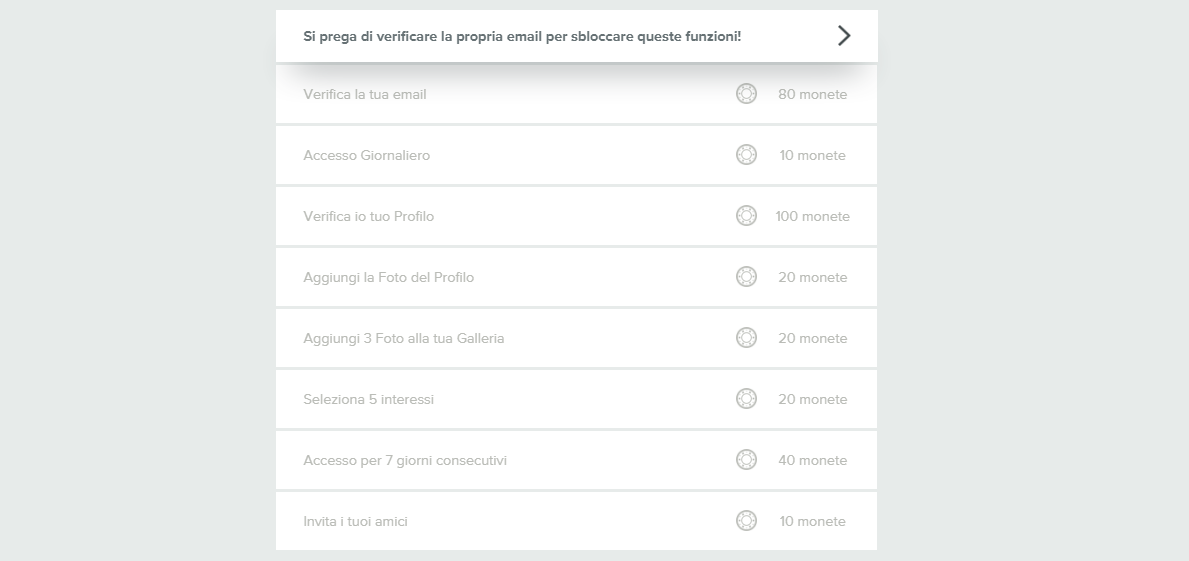Click coin icon for Aggiungi la Foto del Profilo
Screen dimensions: 1189x561
[746, 277]
